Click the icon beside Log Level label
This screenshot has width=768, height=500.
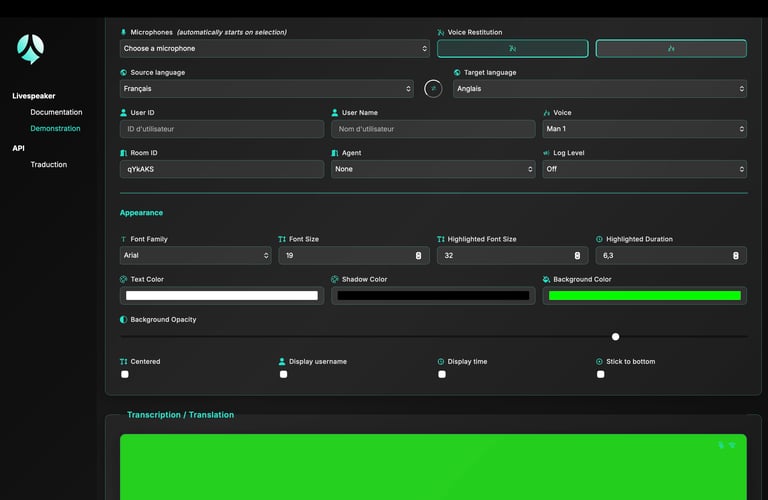547,153
